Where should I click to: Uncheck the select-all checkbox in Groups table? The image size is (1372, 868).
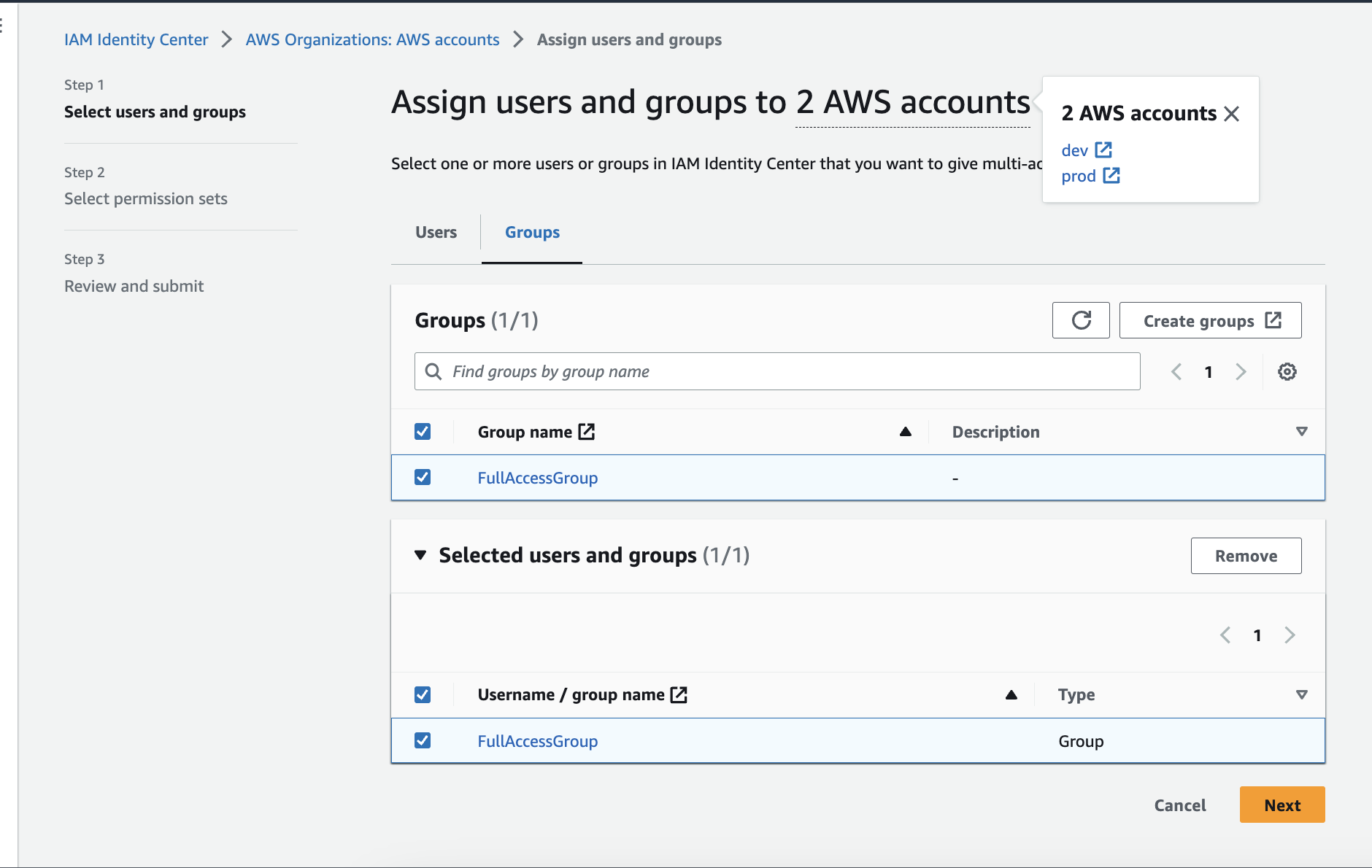click(x=423, y=431)
